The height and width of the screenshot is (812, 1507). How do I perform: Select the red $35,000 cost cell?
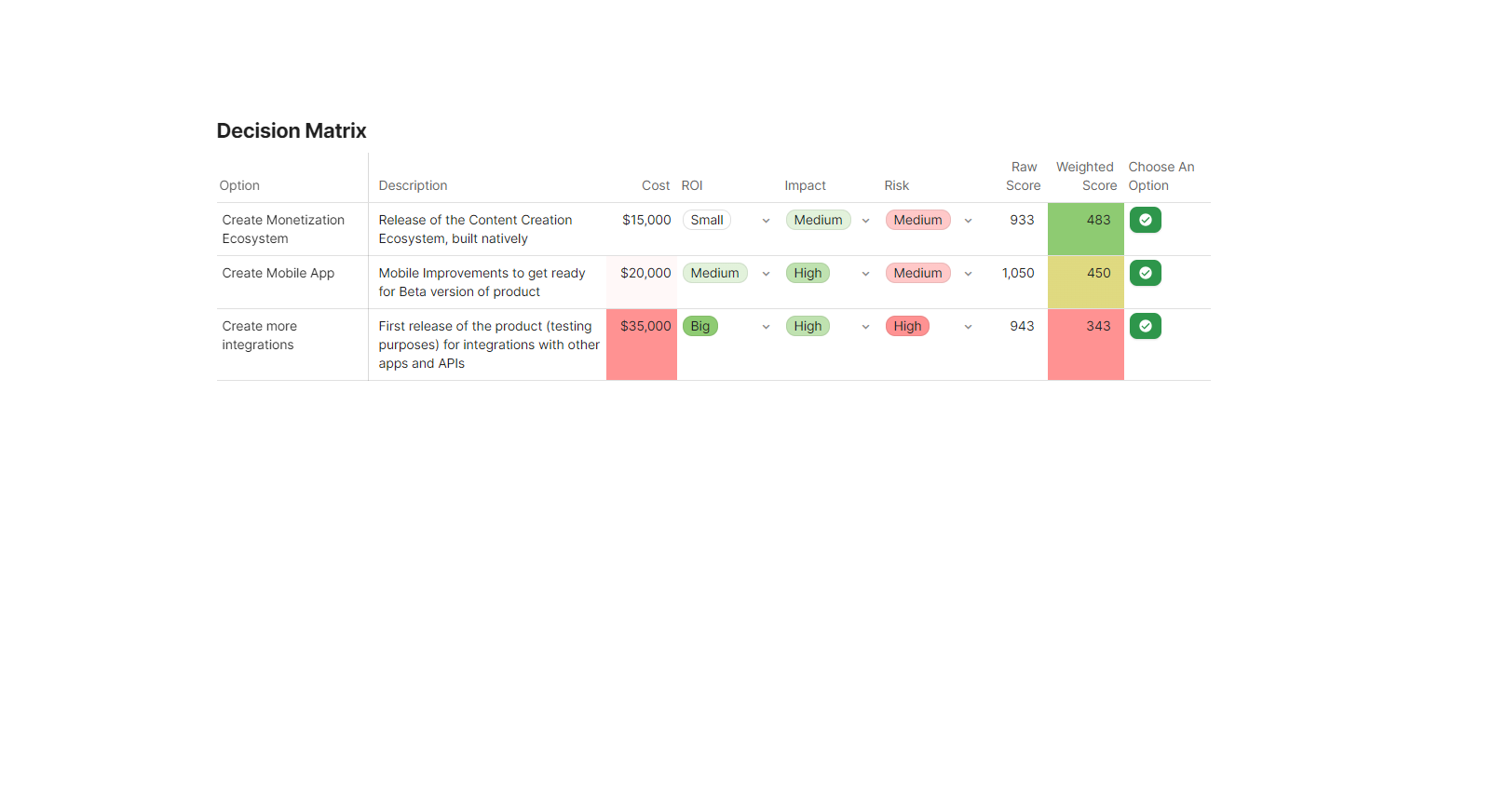click(642, 345)
